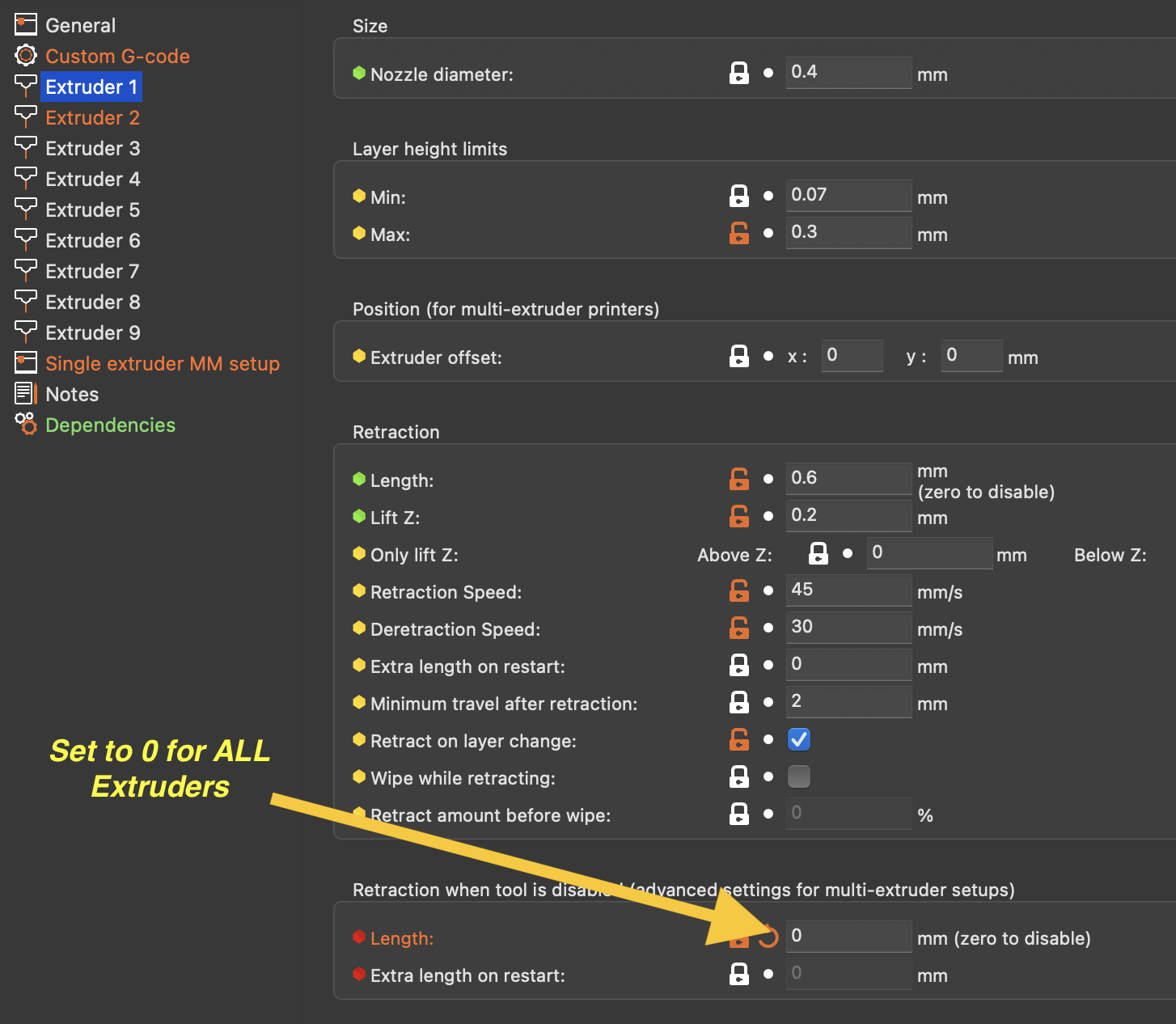Image resolution: width=1176 pixels, height=1024 pixels.
Task: Click the Extruder offset reset bullet
Action: pos(768,356)
